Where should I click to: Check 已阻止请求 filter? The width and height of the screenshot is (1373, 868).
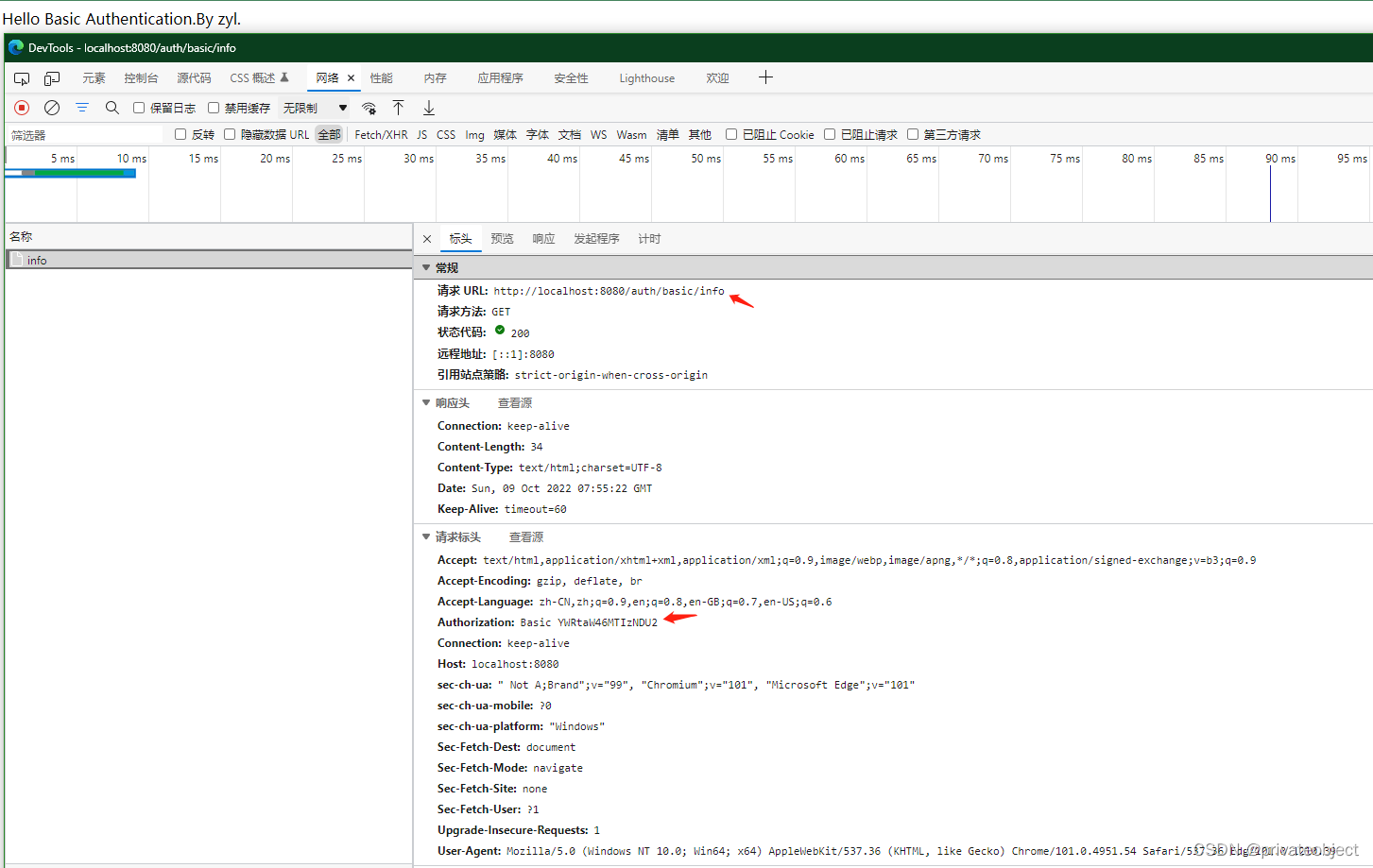830,134
